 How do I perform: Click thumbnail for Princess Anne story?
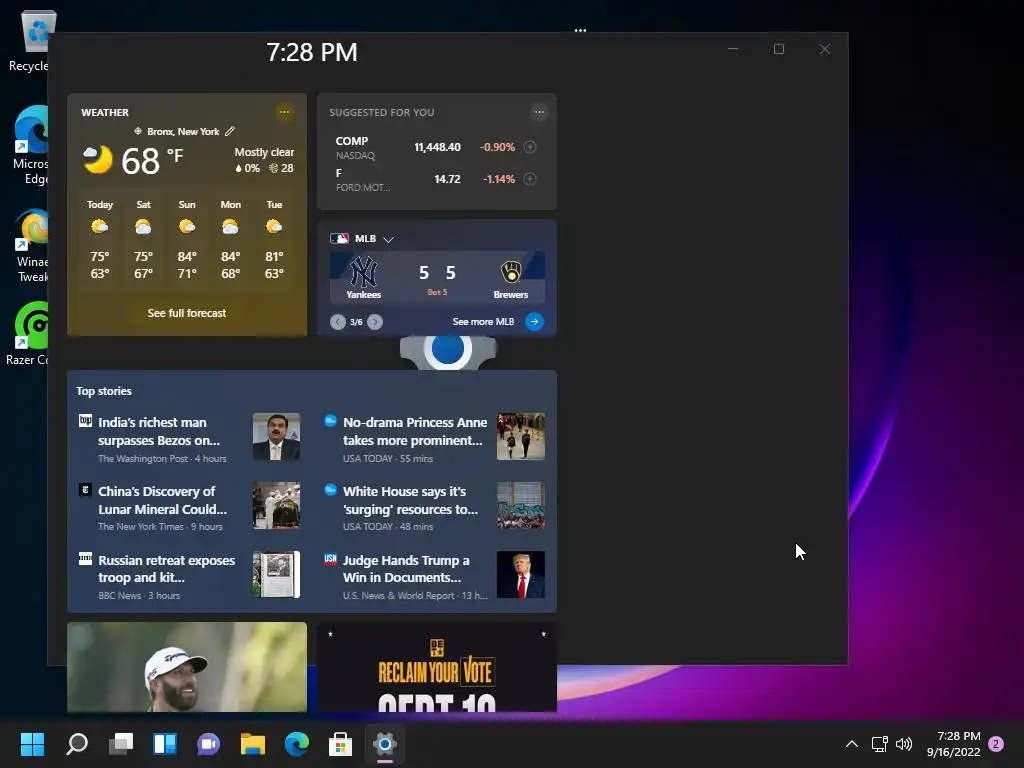[x=520, y=436]
